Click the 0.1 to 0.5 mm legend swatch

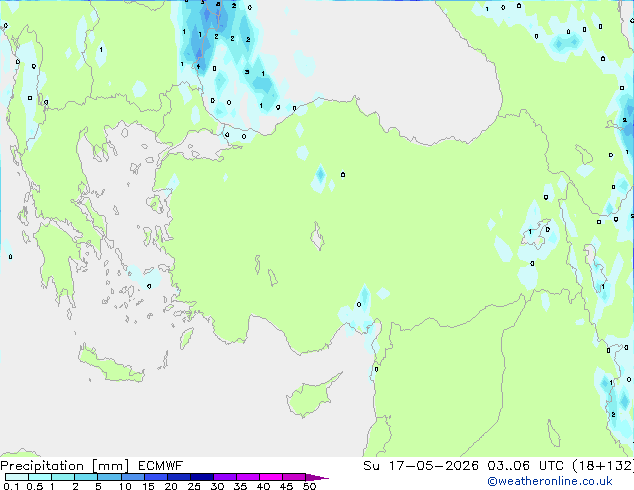click(17, 477)
